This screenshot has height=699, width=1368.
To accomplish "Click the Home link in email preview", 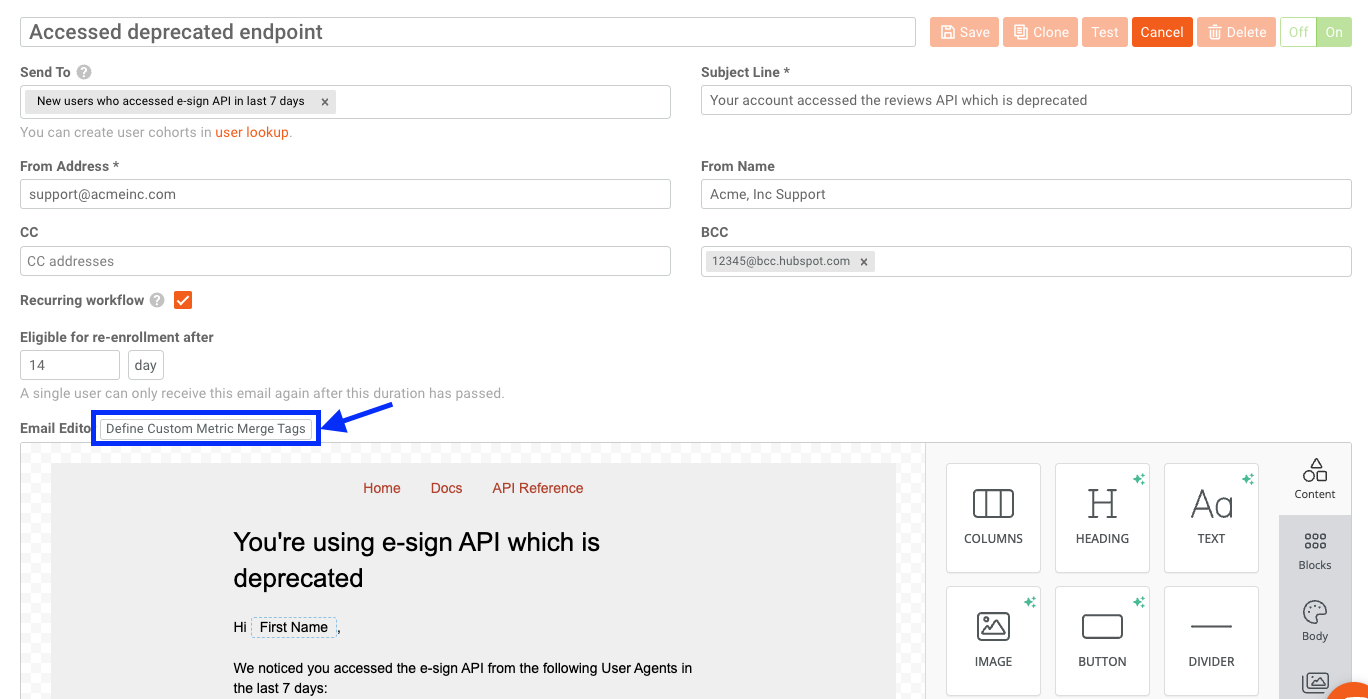I will coord(382,488).
